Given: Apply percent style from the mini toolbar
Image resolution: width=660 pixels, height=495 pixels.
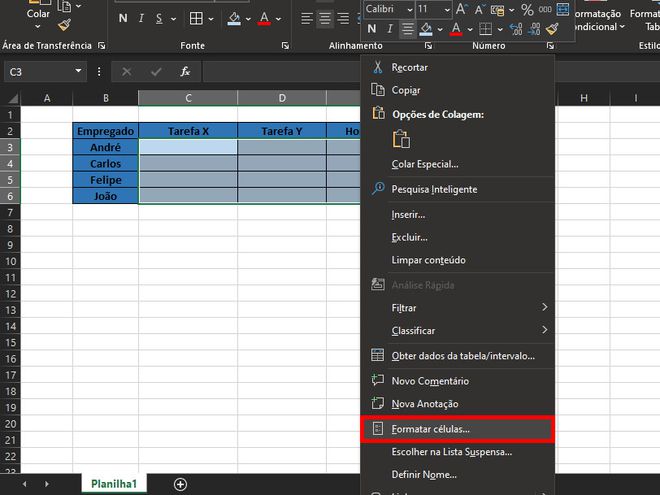Looking at the screenshot, I should 527,9.
